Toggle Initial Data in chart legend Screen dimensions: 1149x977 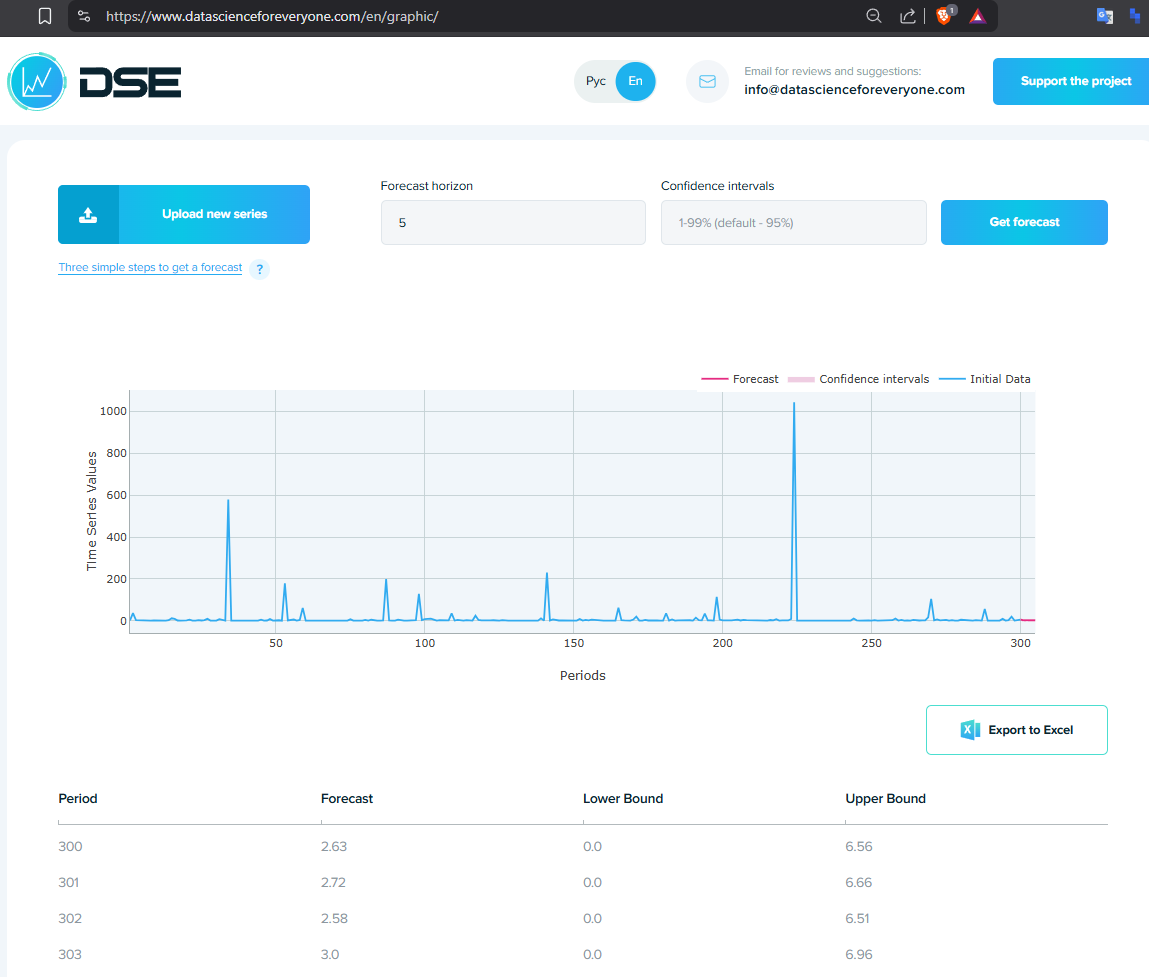985,379
